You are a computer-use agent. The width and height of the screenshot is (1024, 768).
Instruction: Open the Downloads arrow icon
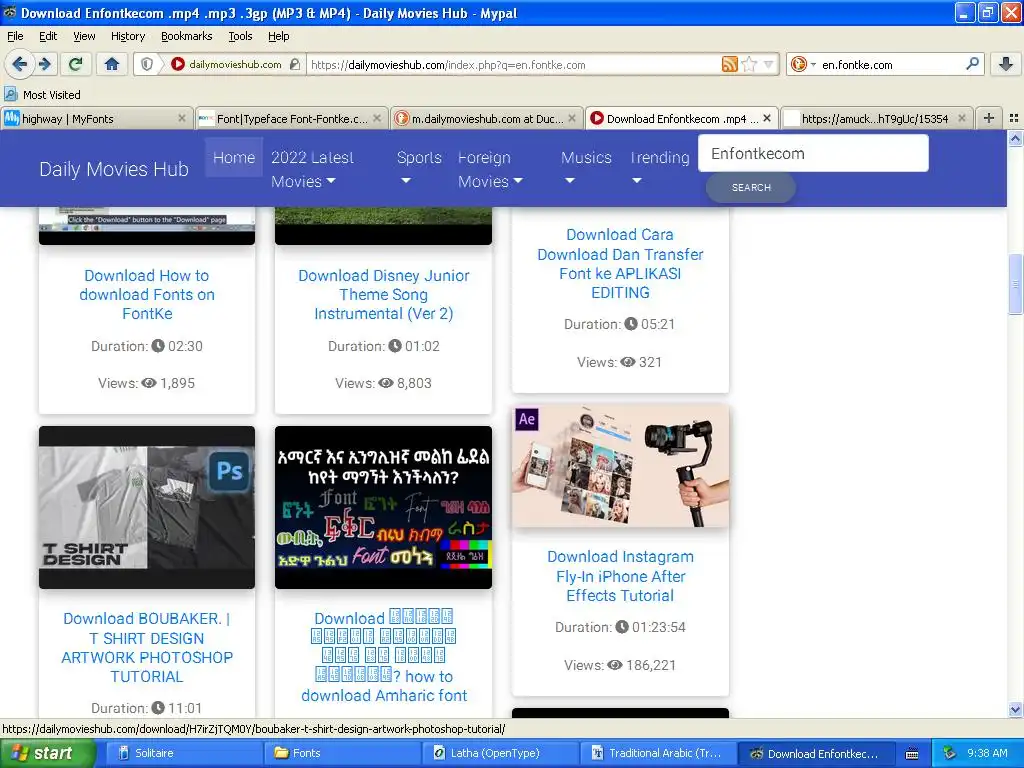(1006, 64)
